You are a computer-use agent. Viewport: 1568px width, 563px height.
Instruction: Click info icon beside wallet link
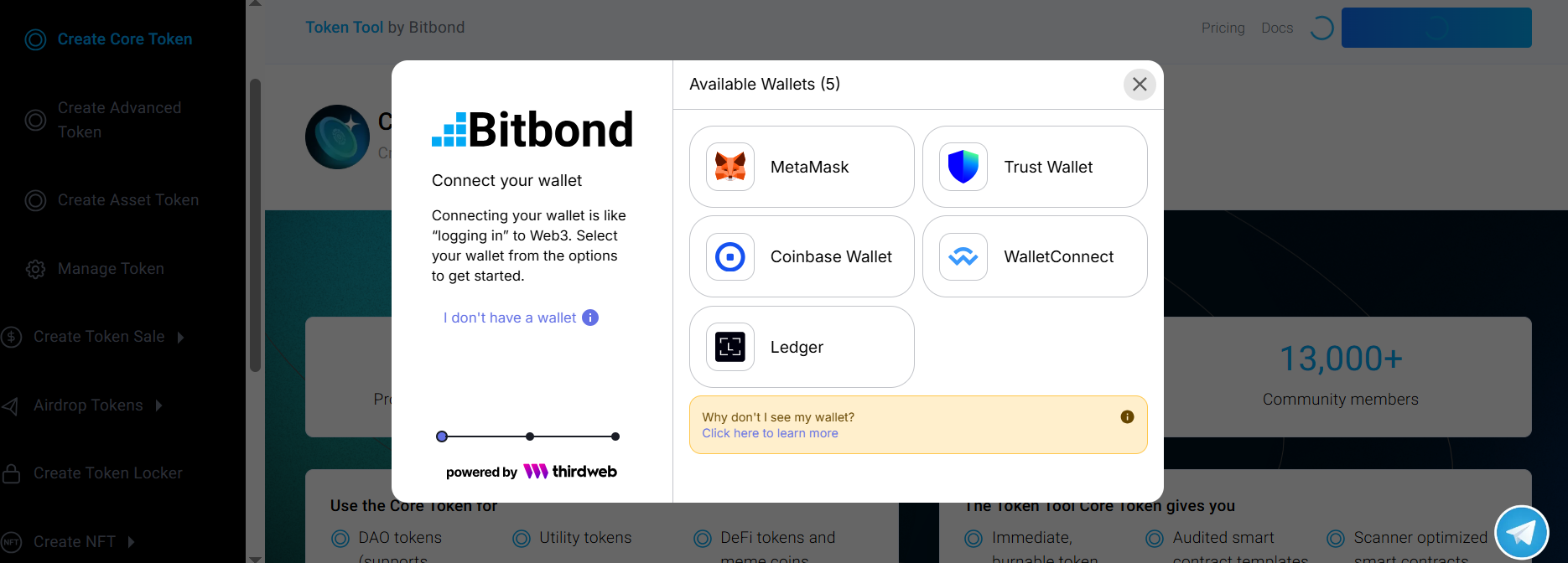[x=590, y=318]
